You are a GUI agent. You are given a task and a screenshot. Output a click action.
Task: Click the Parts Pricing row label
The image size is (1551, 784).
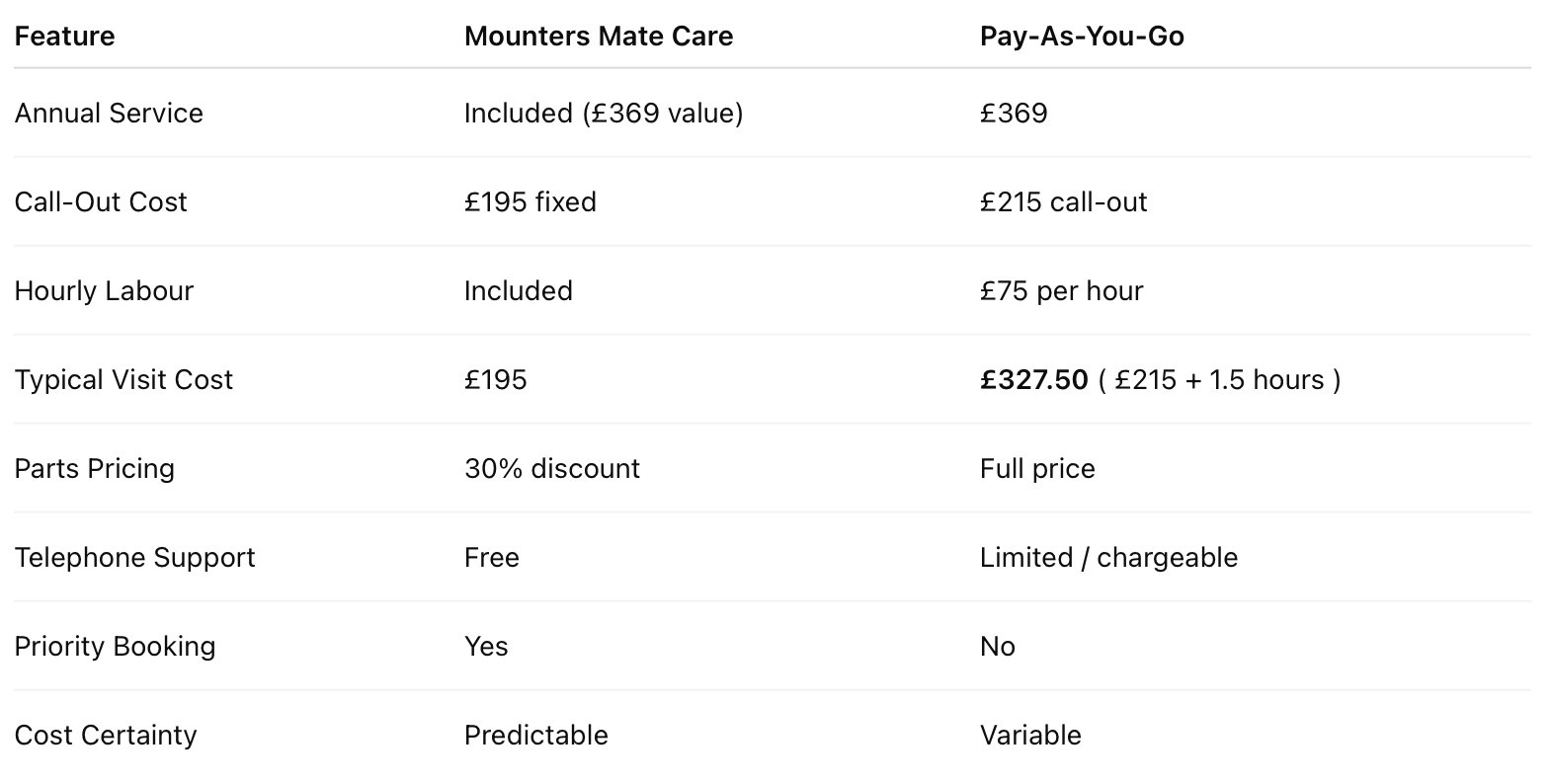pyautogui.click(x=95, y=469)
